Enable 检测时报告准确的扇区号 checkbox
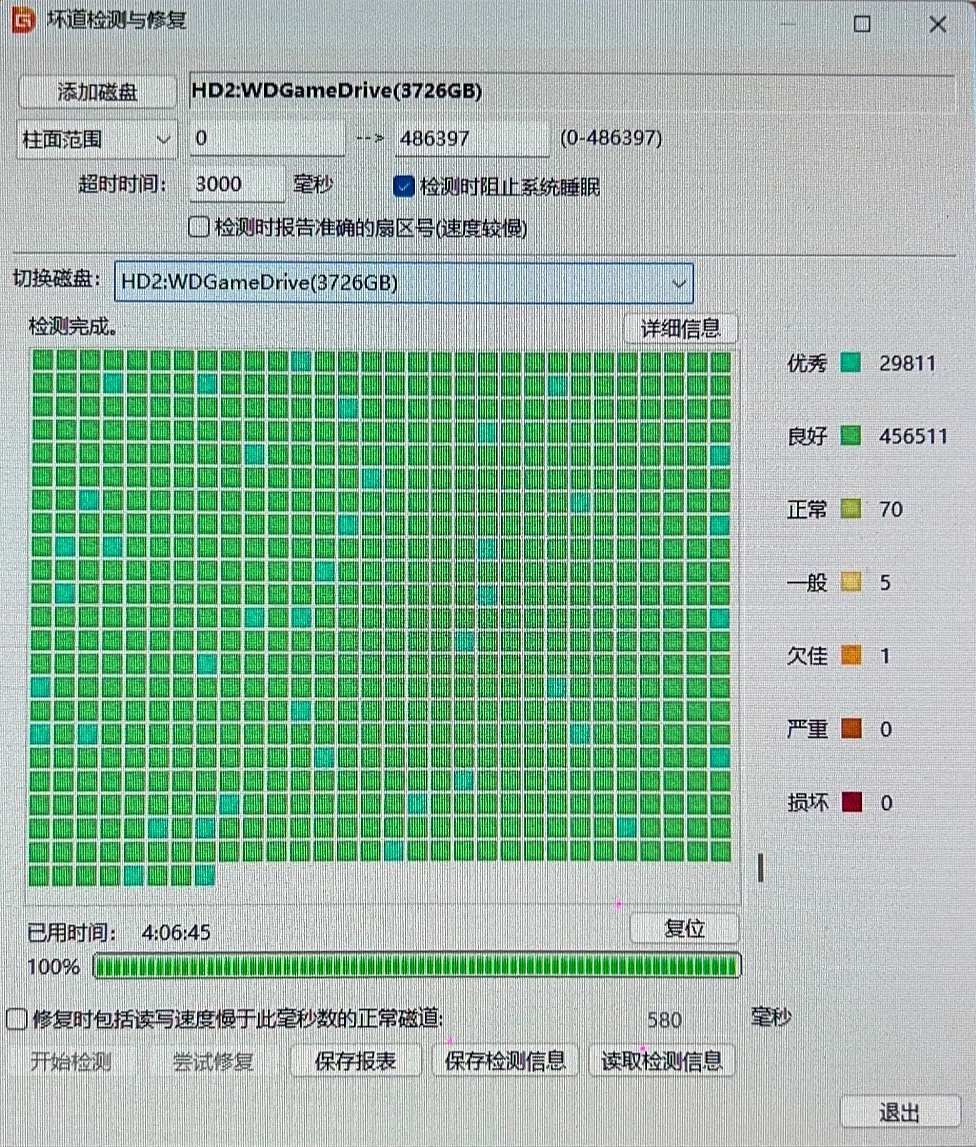 199,227
